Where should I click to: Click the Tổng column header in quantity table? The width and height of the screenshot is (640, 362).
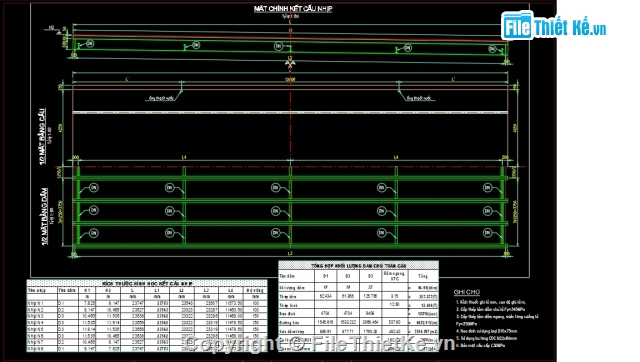click(x=423, y=276)
